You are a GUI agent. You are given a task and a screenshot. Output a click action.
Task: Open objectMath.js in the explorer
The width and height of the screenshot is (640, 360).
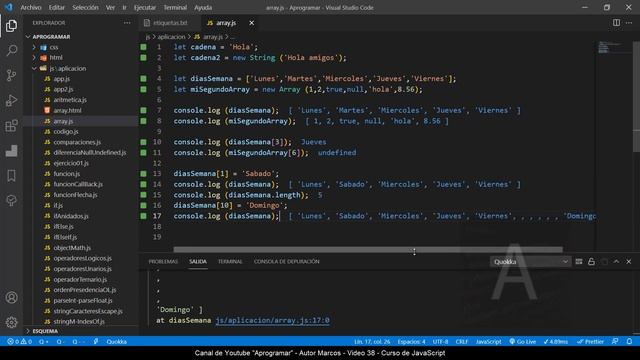tap(72, 248)
